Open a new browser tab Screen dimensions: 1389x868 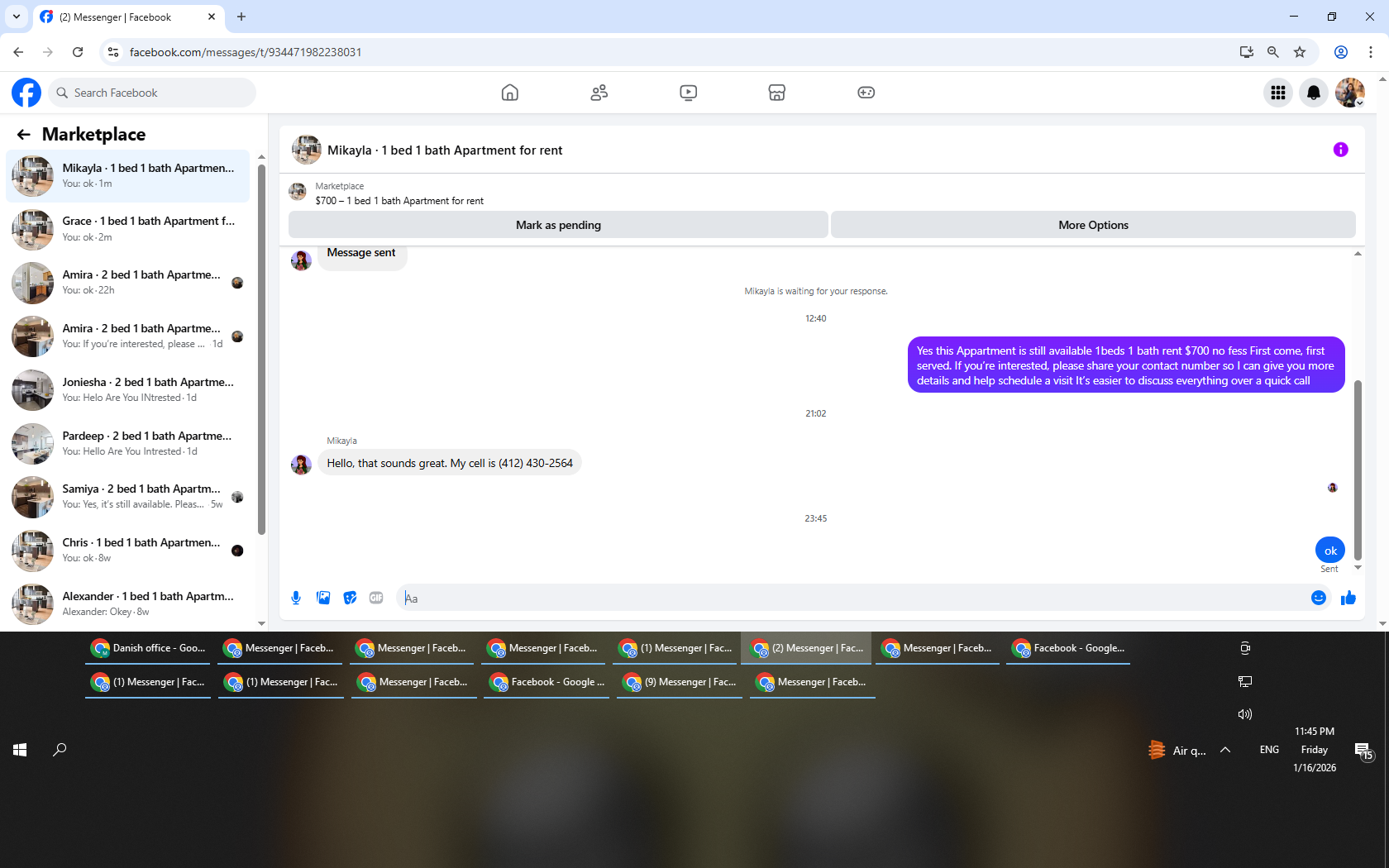coord(241,17)
